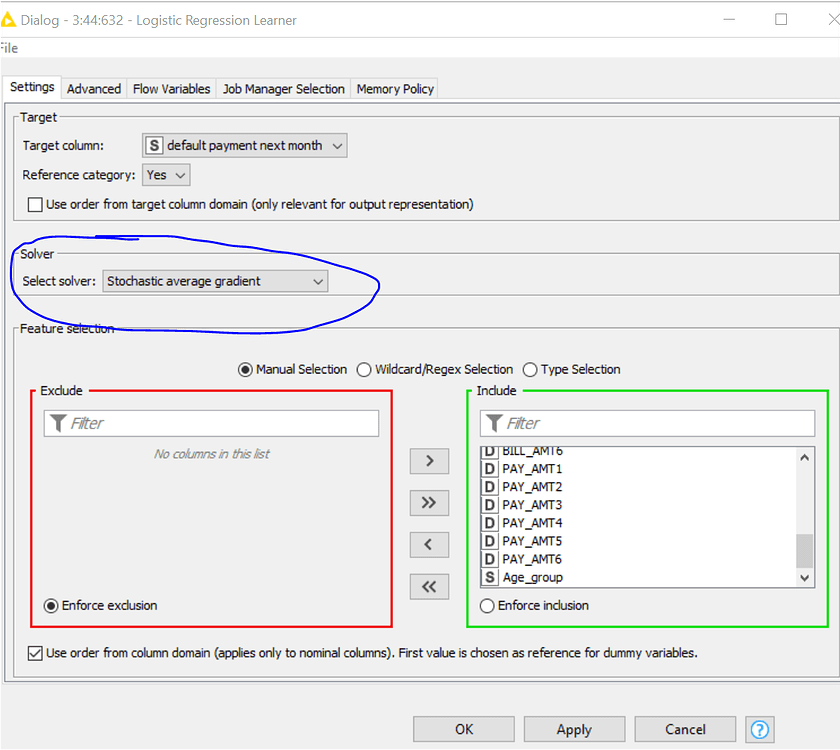
Task: Click the Apply button
Action: [x=574, y=729]
